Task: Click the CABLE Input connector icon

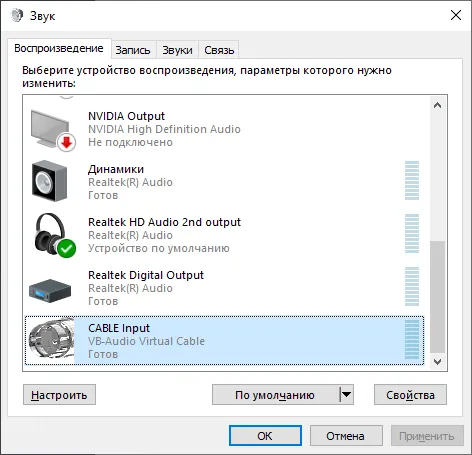Action: tap(51, 340)
